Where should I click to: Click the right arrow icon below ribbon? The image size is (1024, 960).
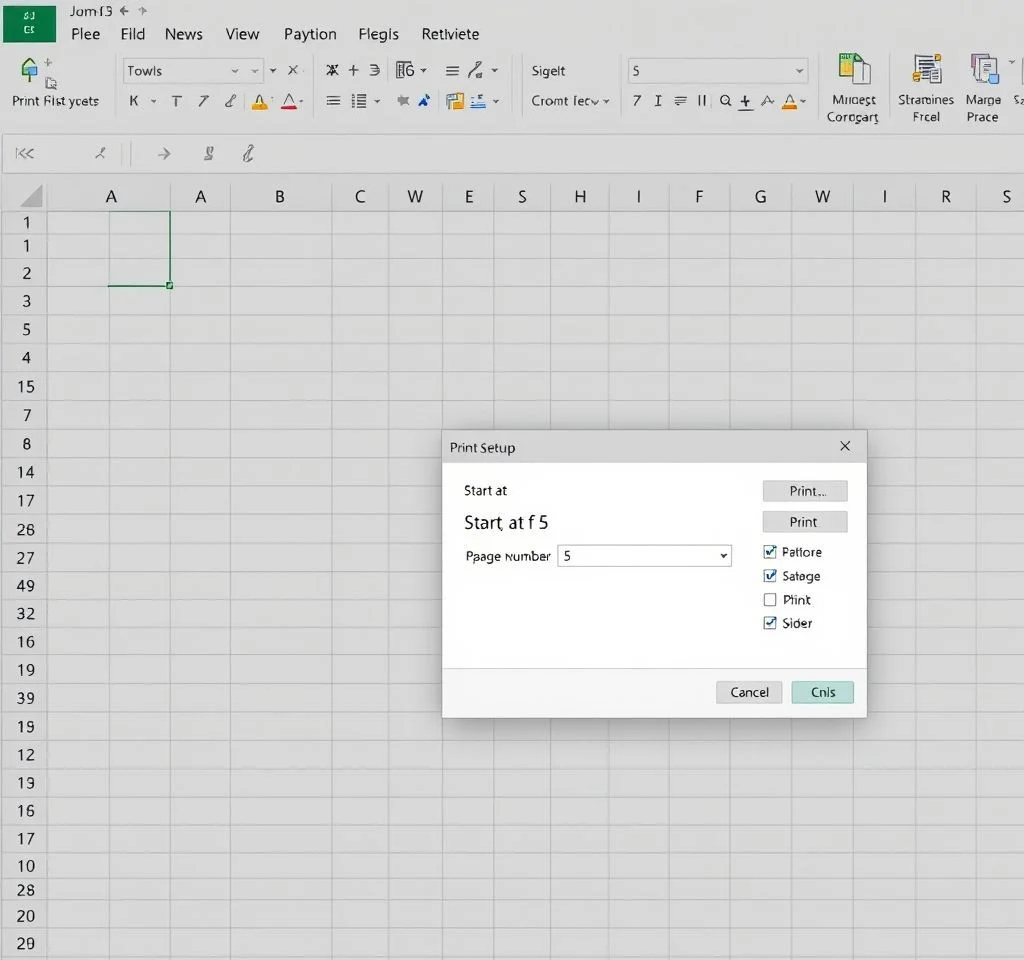(x=164, y=154)
